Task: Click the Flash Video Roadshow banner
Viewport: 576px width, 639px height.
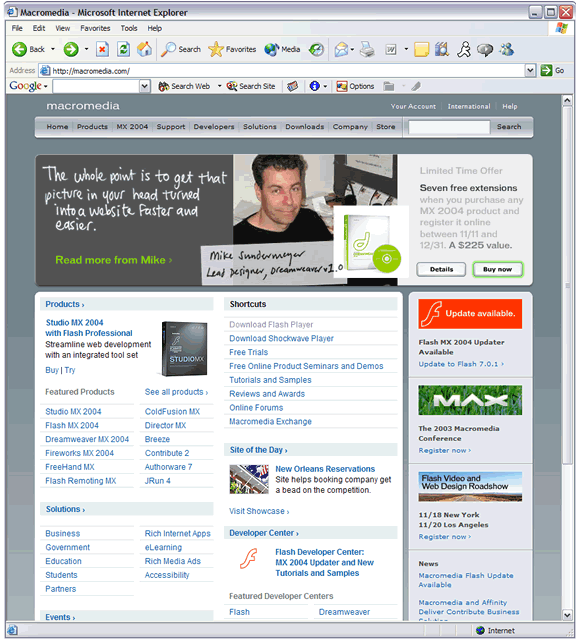Action: [470, 487]
